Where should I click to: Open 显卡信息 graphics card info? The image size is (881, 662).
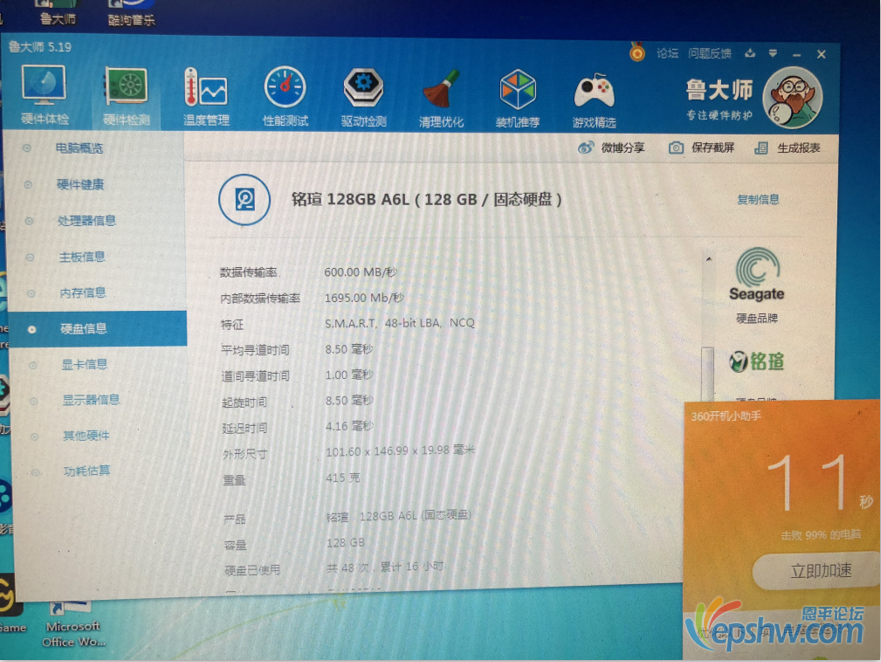[x=84, y=364]
